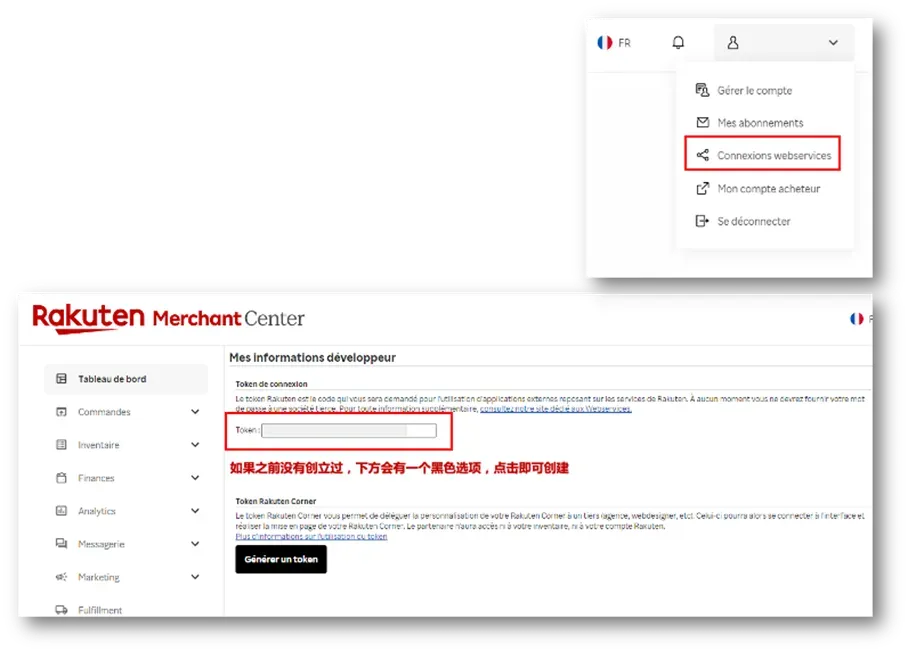The image size is (908, 652).
Task: Click the Fulfillment truck icon
Action: pyautogui.click(x=61, y=610)
